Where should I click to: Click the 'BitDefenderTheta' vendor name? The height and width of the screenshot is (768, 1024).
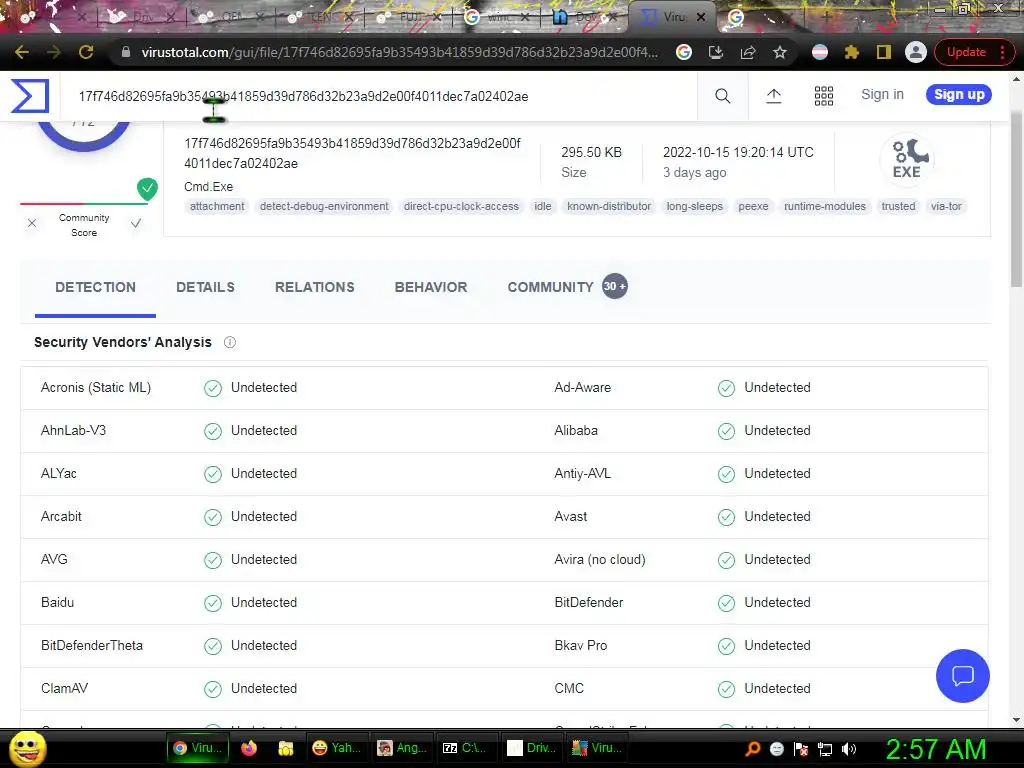(x=91, y=645)
